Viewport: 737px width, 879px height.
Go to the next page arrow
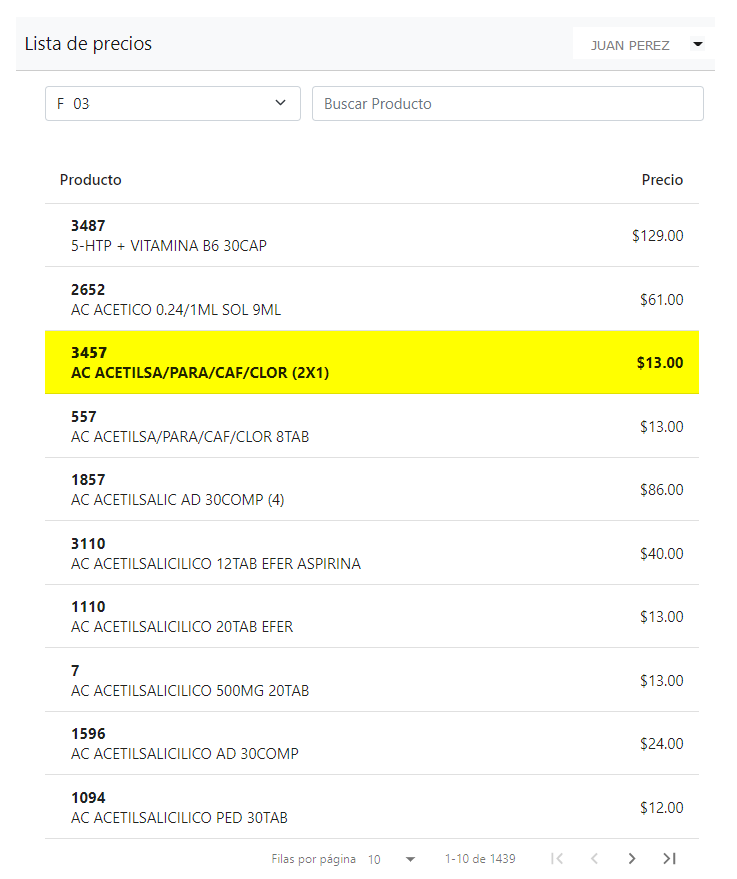632,858
